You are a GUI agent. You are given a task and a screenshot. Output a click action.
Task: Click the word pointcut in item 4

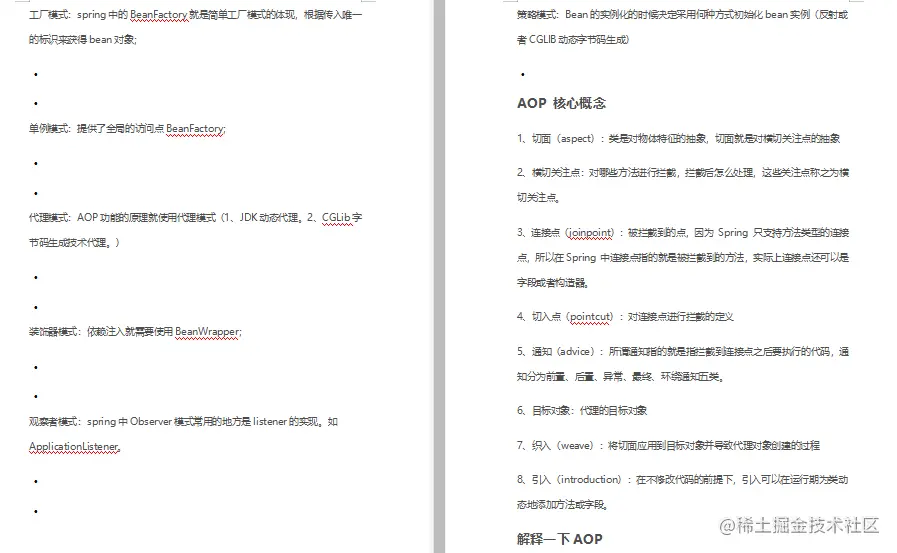tap(591, 317)
